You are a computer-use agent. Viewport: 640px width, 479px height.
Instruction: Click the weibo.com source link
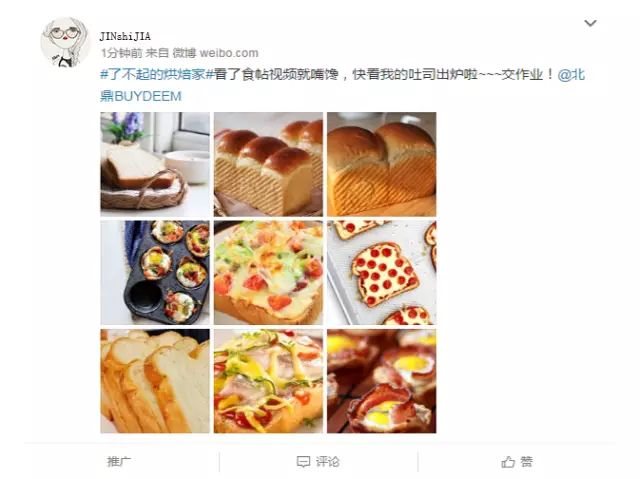point(229,53)
